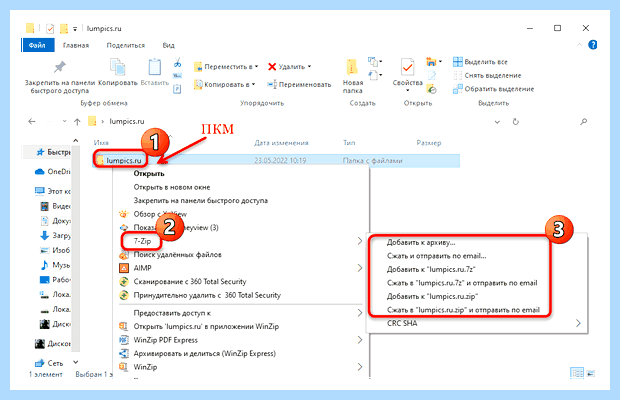
Task: Click Archive and share (WinZip Express)
Action: 204,353
